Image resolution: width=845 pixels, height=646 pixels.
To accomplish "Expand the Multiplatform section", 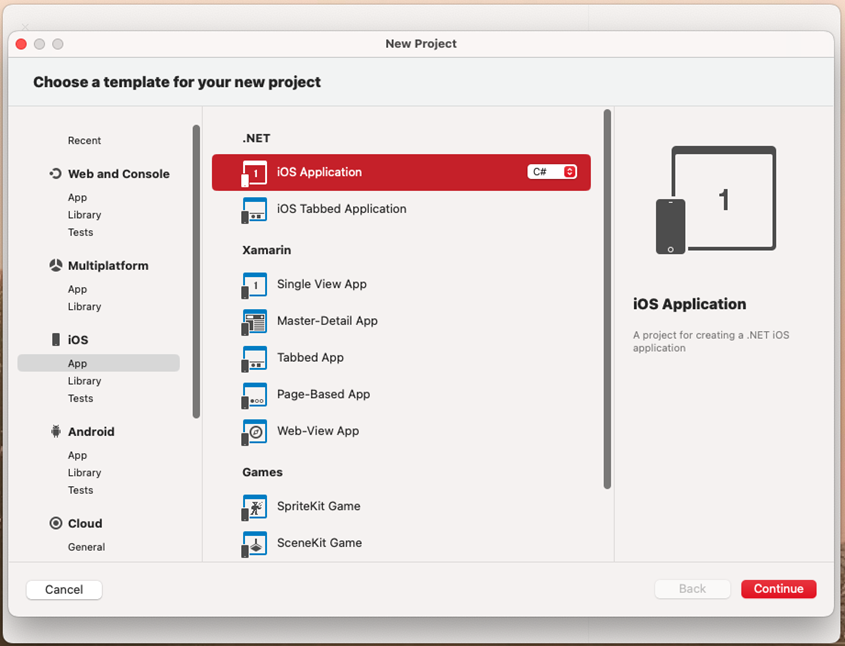I will pos(106,265).
